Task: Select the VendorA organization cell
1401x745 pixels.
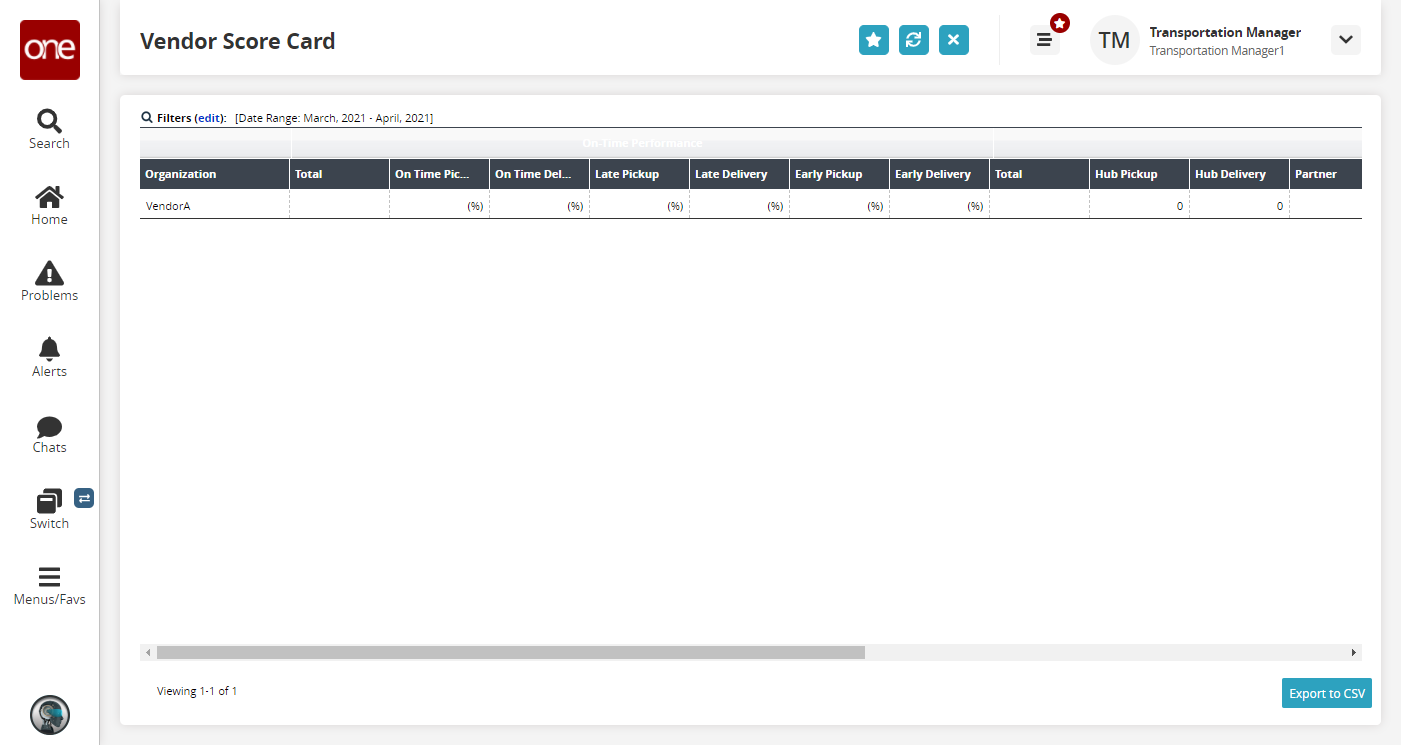Action: pos(215,206)
